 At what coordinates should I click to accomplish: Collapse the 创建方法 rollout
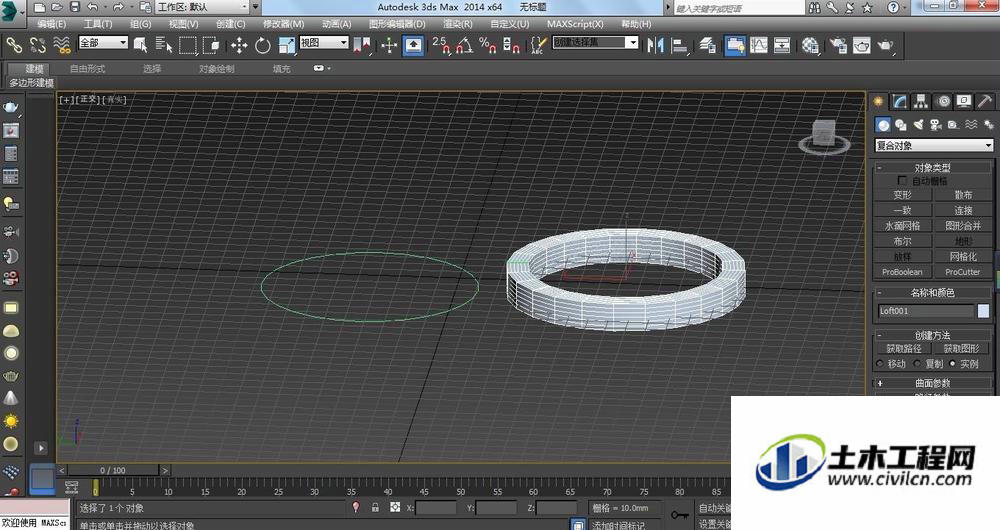[932, 335]
